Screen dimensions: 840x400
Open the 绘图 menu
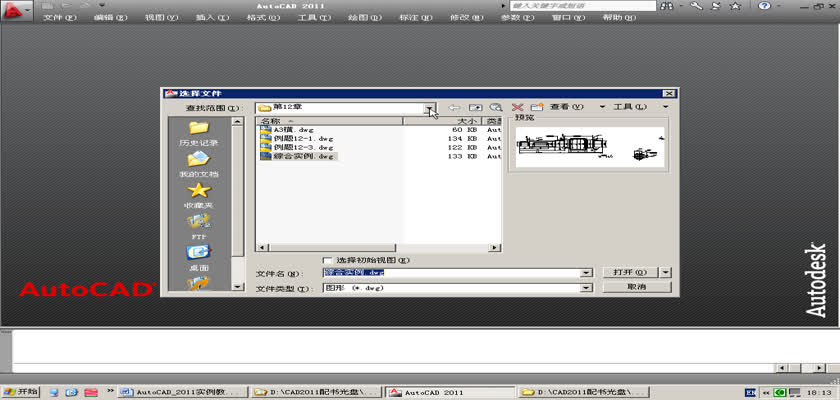pos(365,17)
